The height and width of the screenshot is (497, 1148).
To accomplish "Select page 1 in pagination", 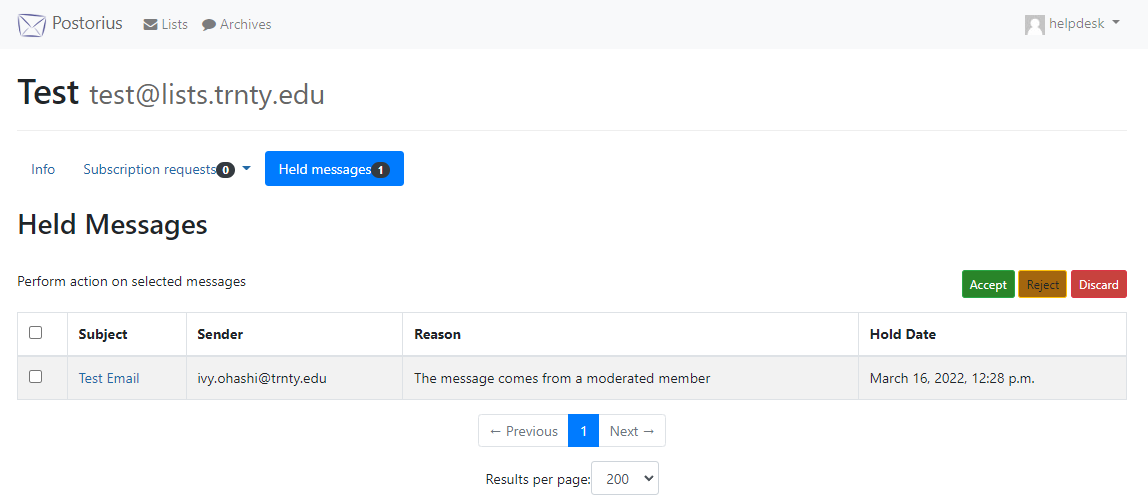I will point(584,431).
